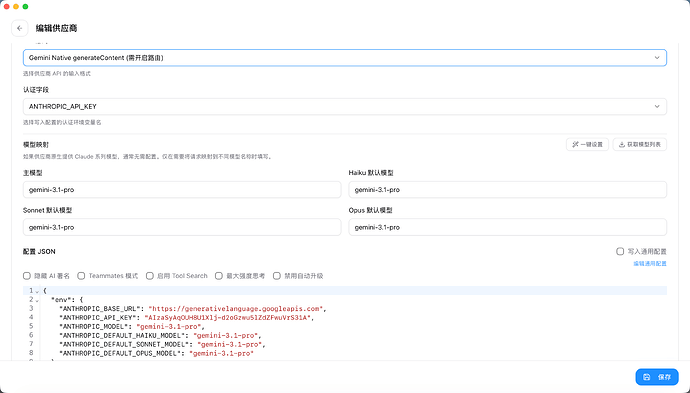Open the ANTHROPIC_API_KEY auth field dropdown

coord(345,107)
